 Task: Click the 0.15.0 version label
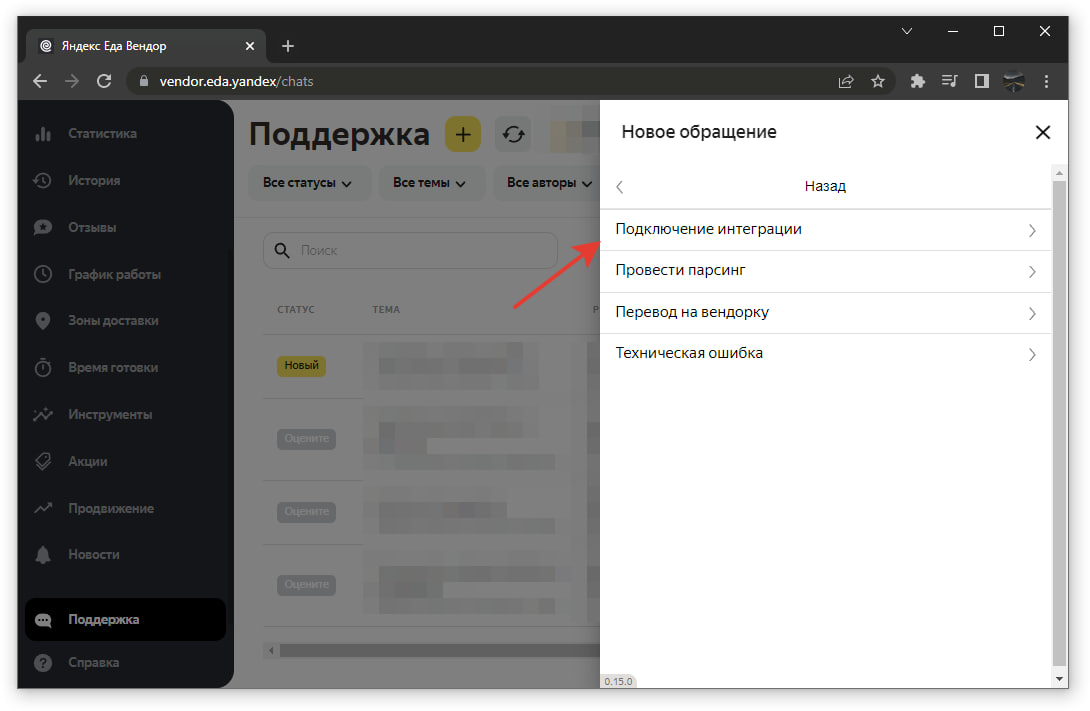click(618, 682)
